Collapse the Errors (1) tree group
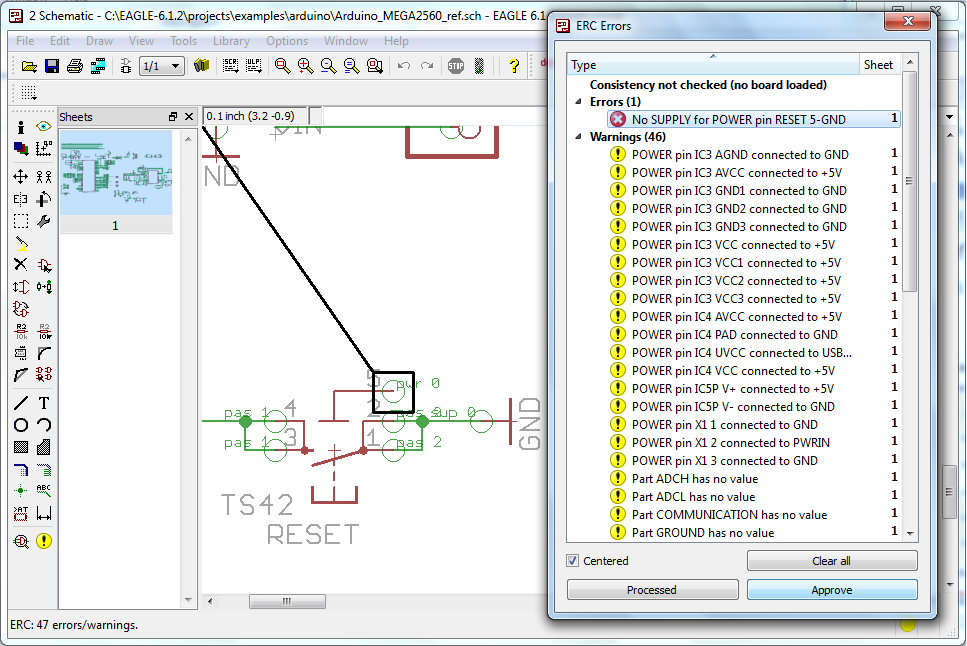The height and width of the screenshot is (646, 967). [x=578, y=102]
